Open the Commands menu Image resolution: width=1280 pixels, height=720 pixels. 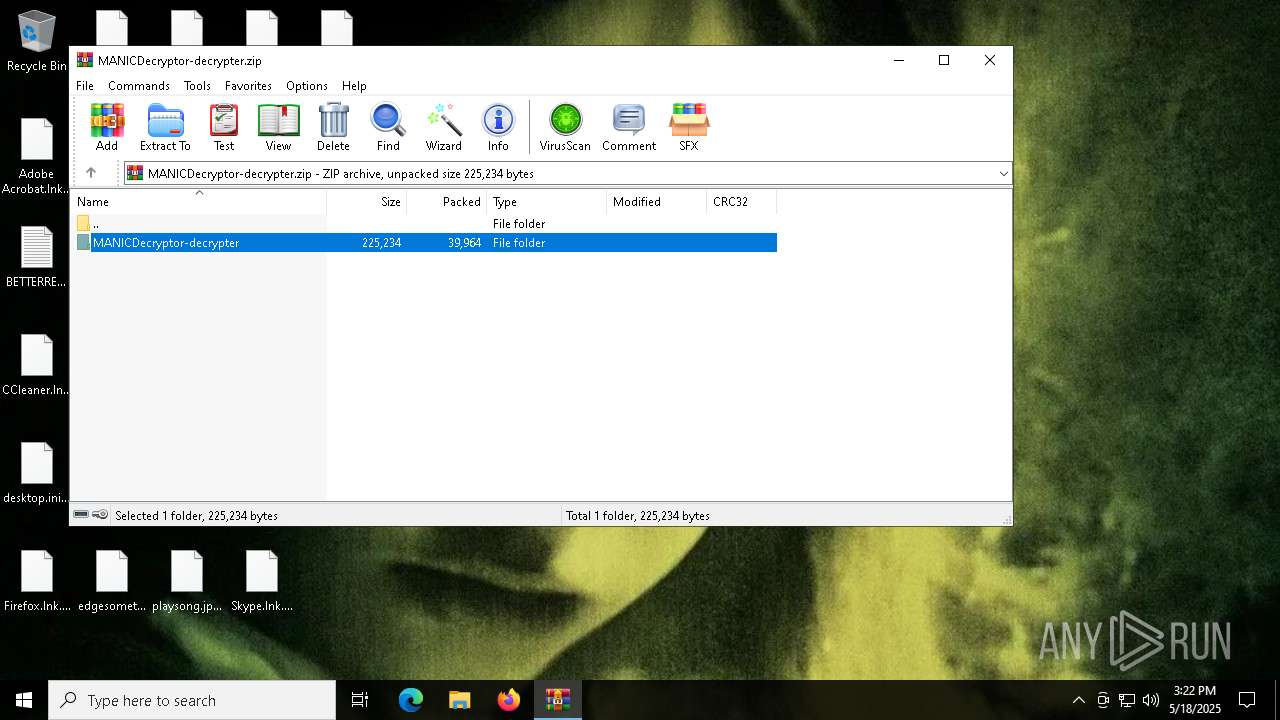point(139,86)
